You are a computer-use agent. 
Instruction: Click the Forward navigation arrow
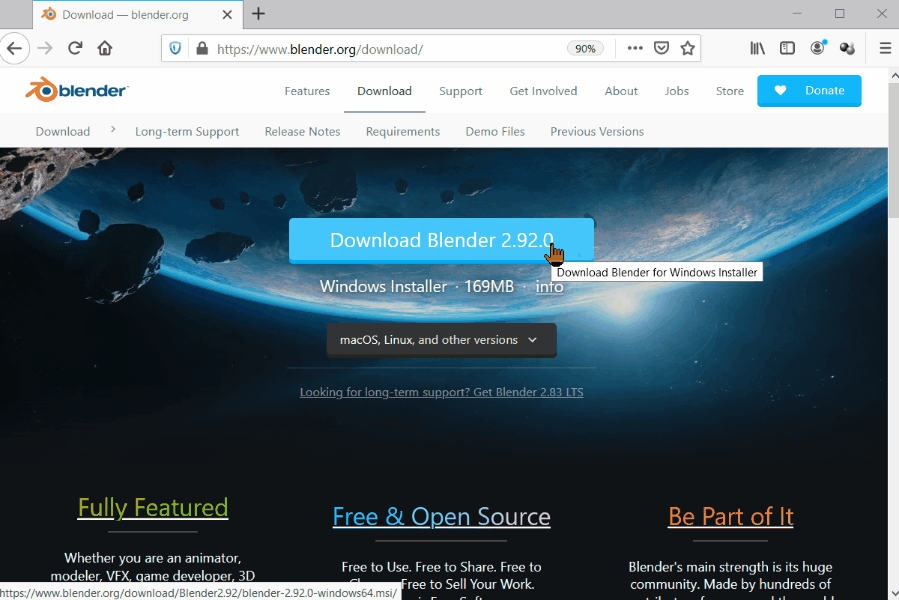[45, 49]
